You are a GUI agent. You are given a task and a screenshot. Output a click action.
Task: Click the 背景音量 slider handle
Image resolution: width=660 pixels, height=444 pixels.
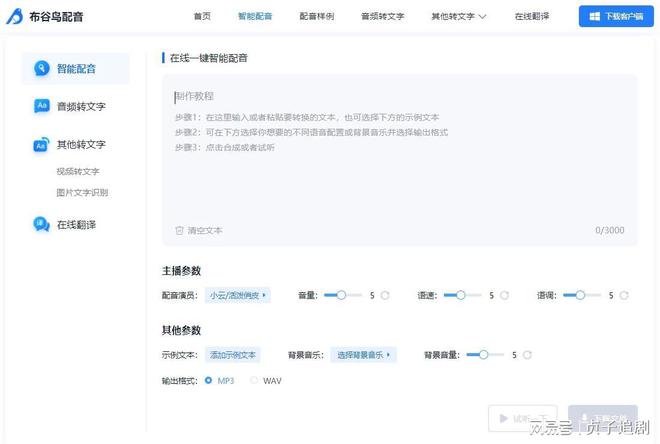(484, 354)
